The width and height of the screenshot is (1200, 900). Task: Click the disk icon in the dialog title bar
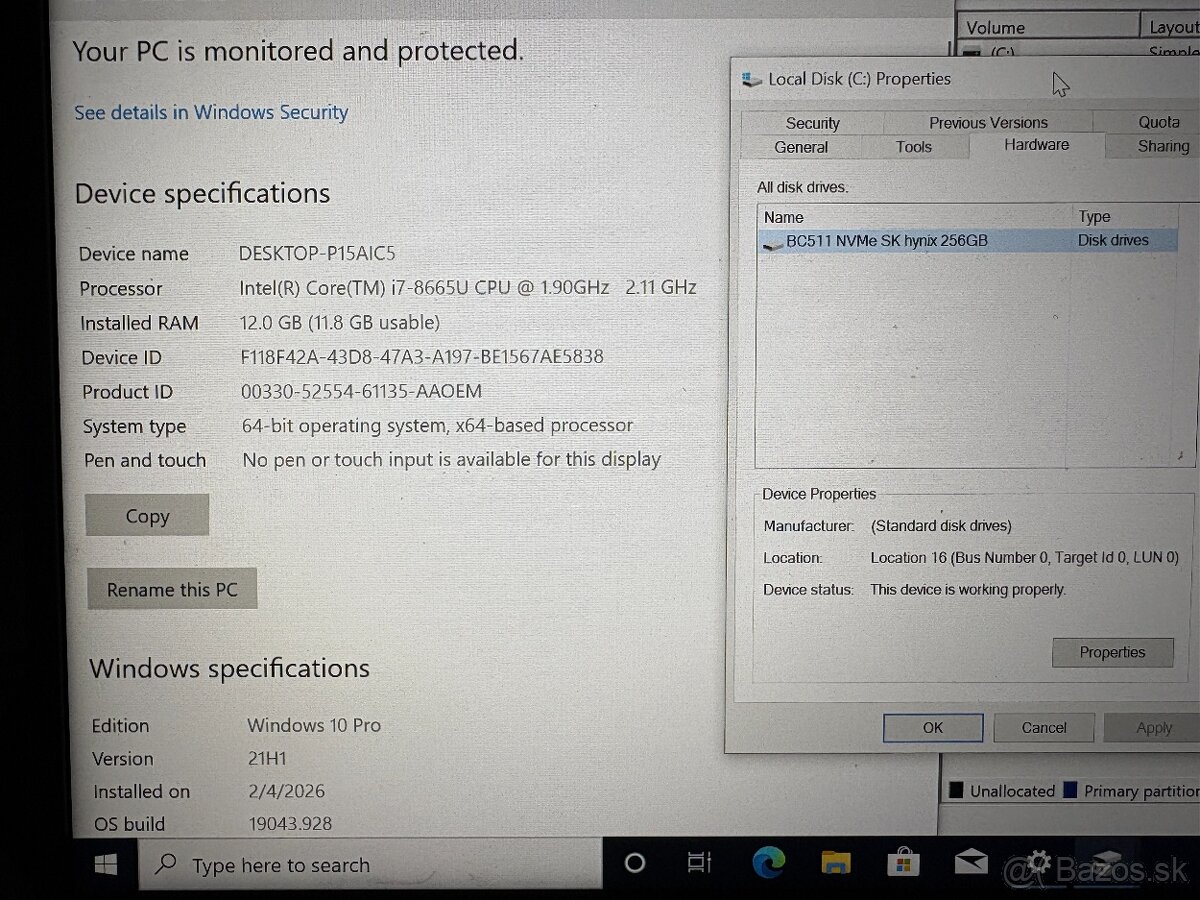point(750,79)
